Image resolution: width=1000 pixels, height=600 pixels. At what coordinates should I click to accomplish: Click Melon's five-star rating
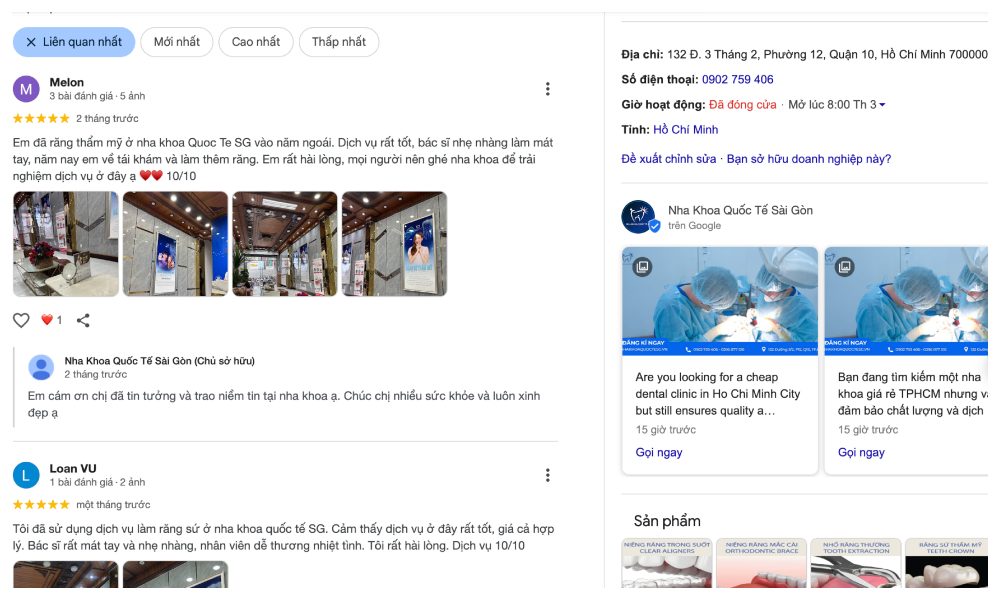(x=41, y=119)
